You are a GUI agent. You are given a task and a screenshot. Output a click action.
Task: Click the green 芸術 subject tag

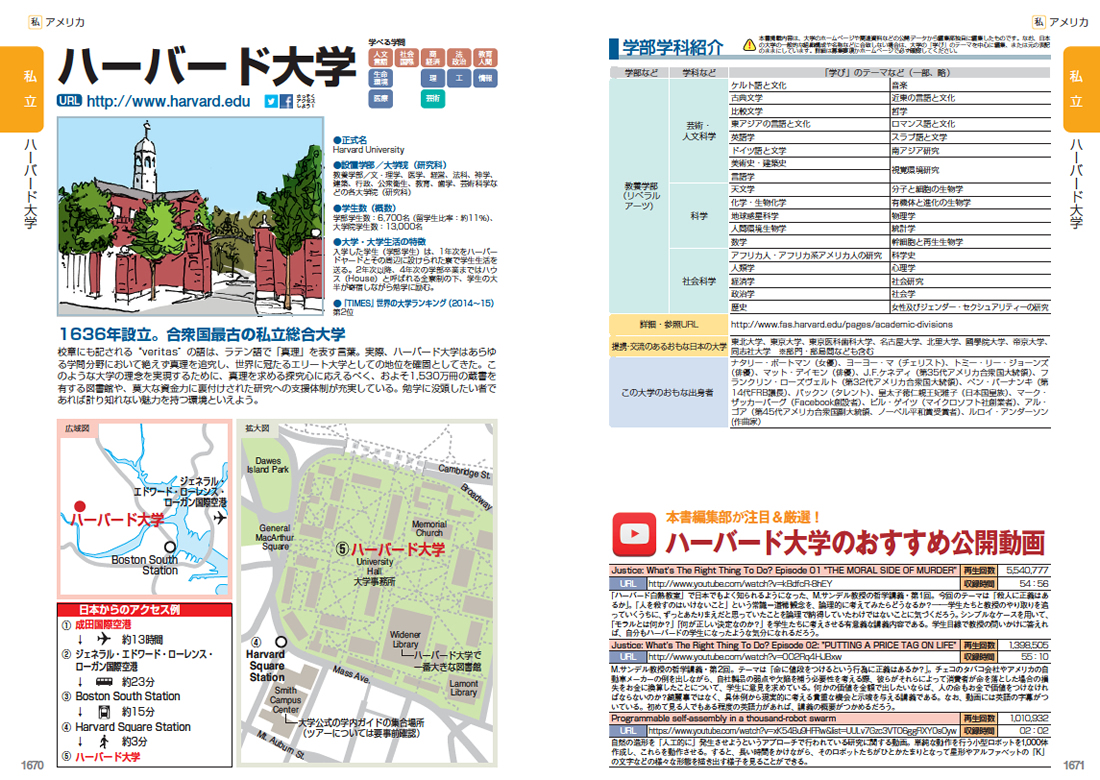431,99
